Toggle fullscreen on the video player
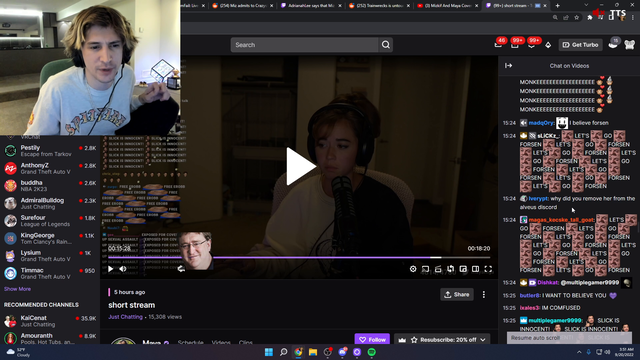640x360 pixels. coord(488,269)
